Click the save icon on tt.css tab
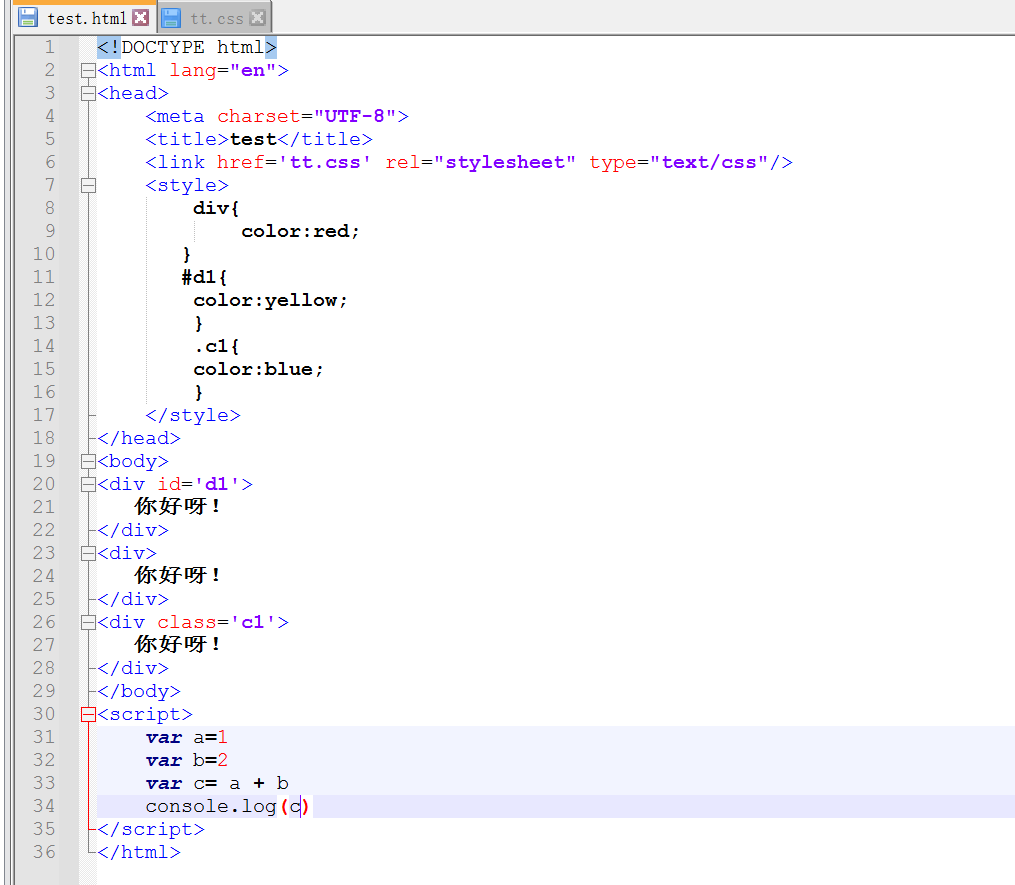The height and width of the screenshot is (885, 1015). pos(171,17)
